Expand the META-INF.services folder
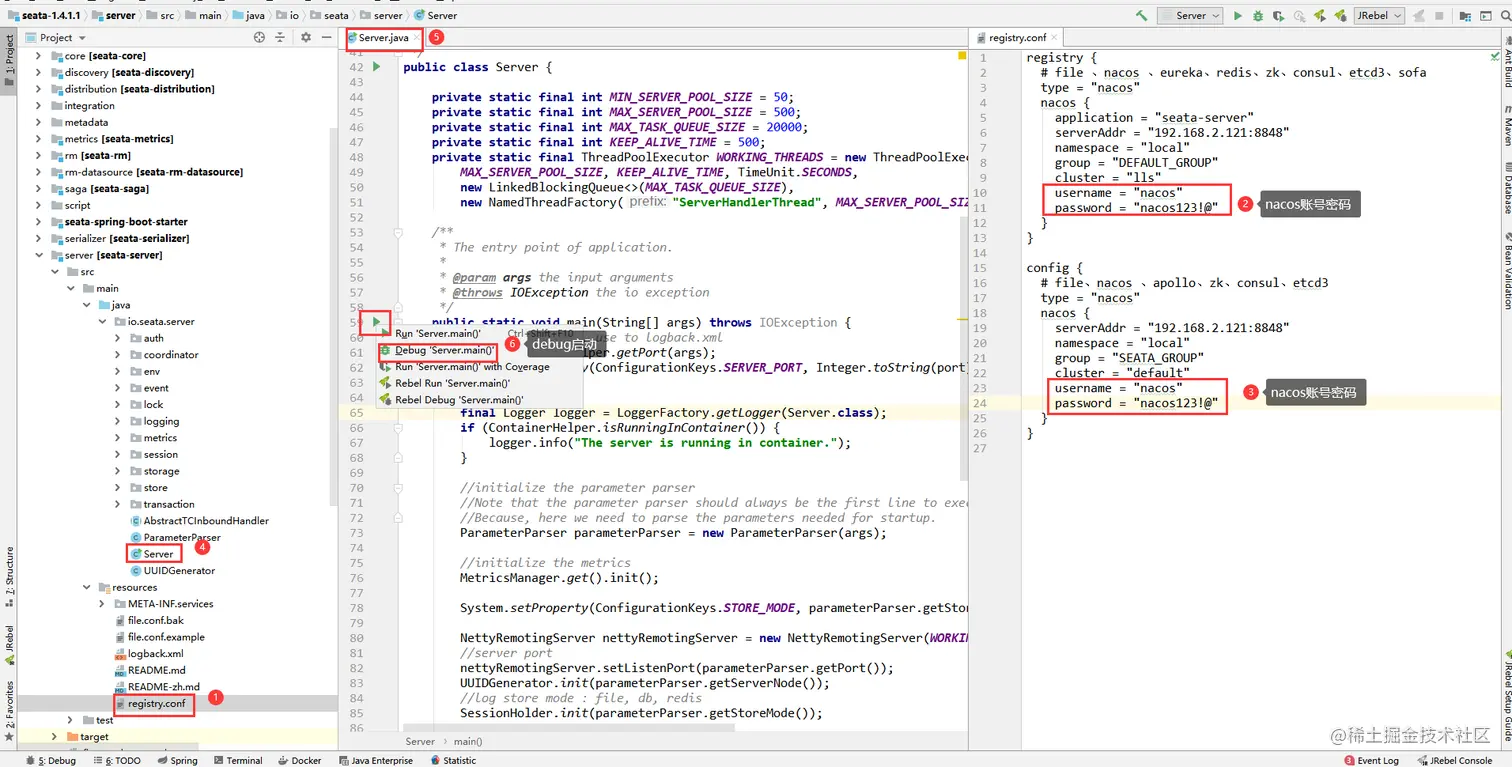 pyautogui.click(x=102, y=604)
